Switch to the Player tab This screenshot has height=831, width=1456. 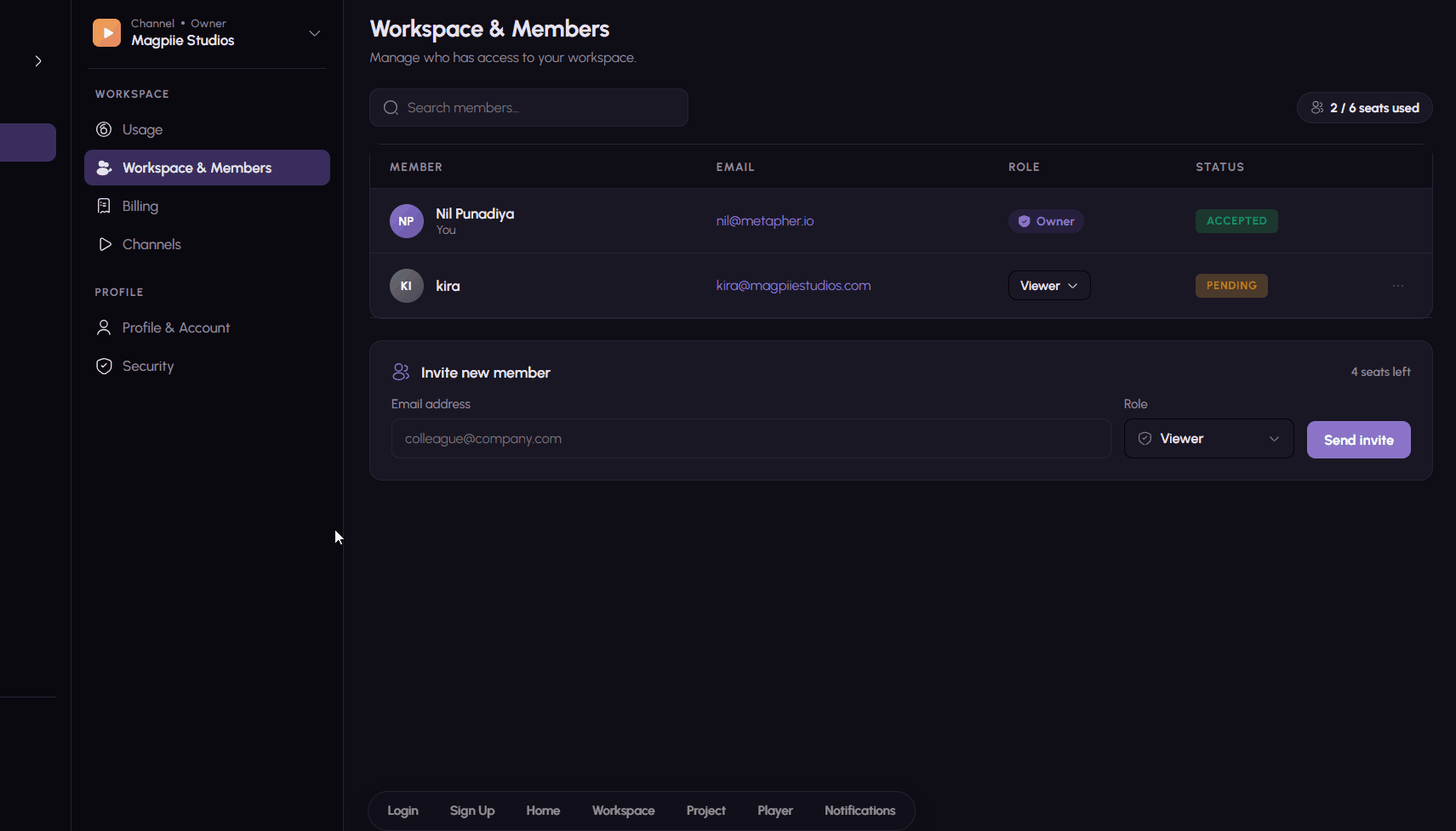[775, 811]
